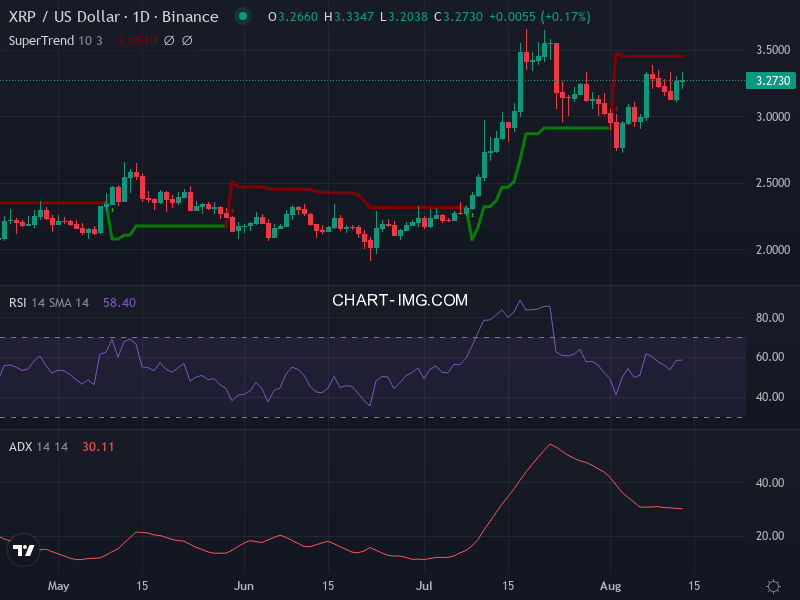800x600 pixels.
Task: Open chart settings gear icon
Action: [x=773, y=586]
